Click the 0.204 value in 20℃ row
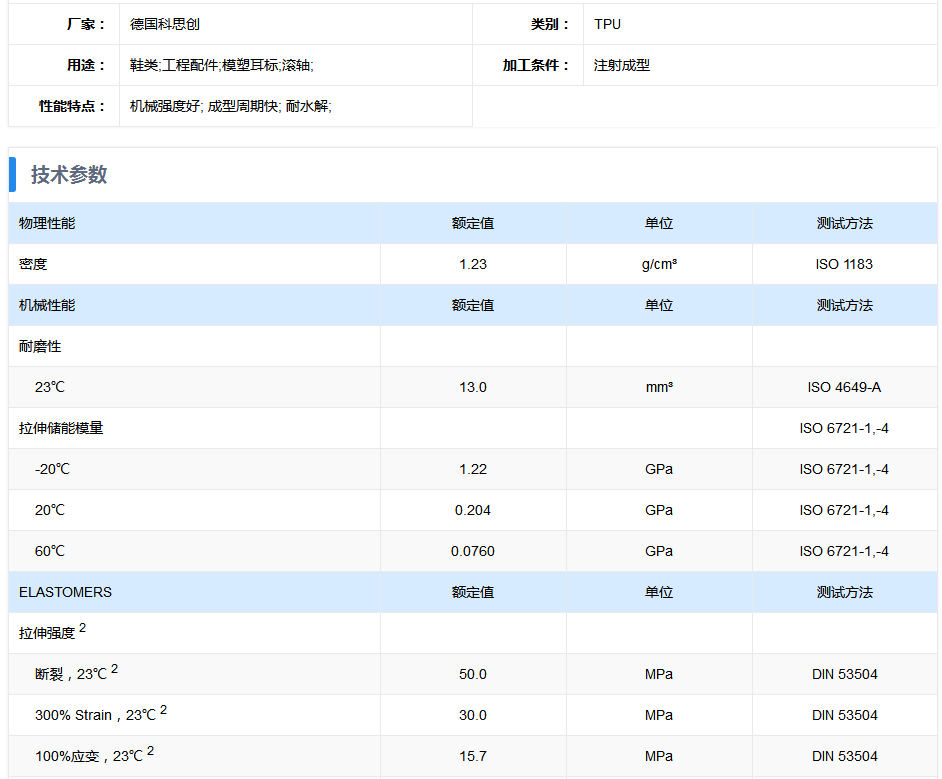Screen dimensions: 942x779 [473, 510]
